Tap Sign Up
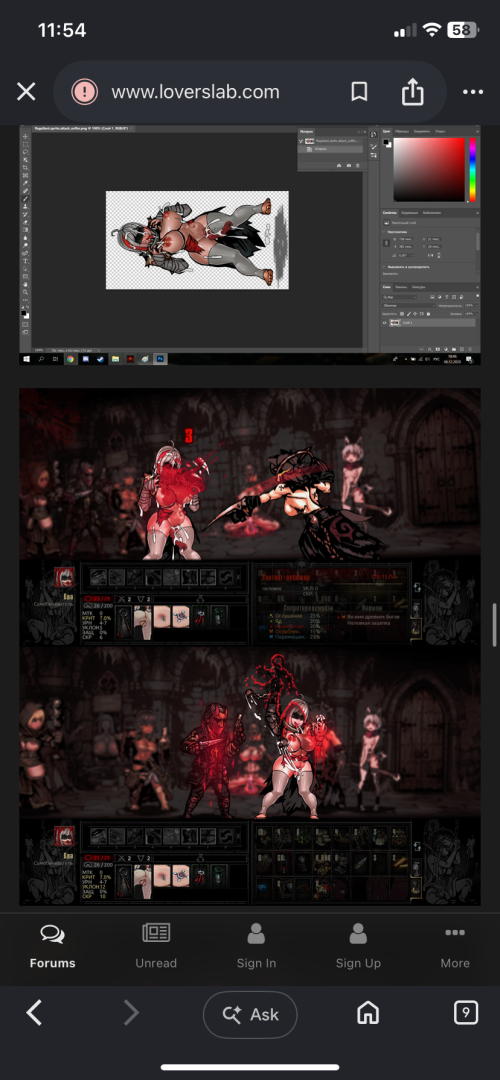The width and height of the screenshot is (500, 1080). pyautogui.click(x=358, y=946)
